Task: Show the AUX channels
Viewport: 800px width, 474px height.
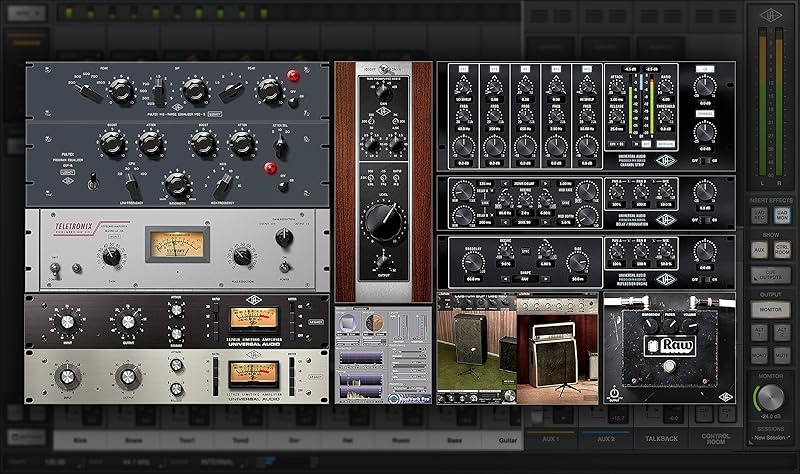Action: [759, 250]
